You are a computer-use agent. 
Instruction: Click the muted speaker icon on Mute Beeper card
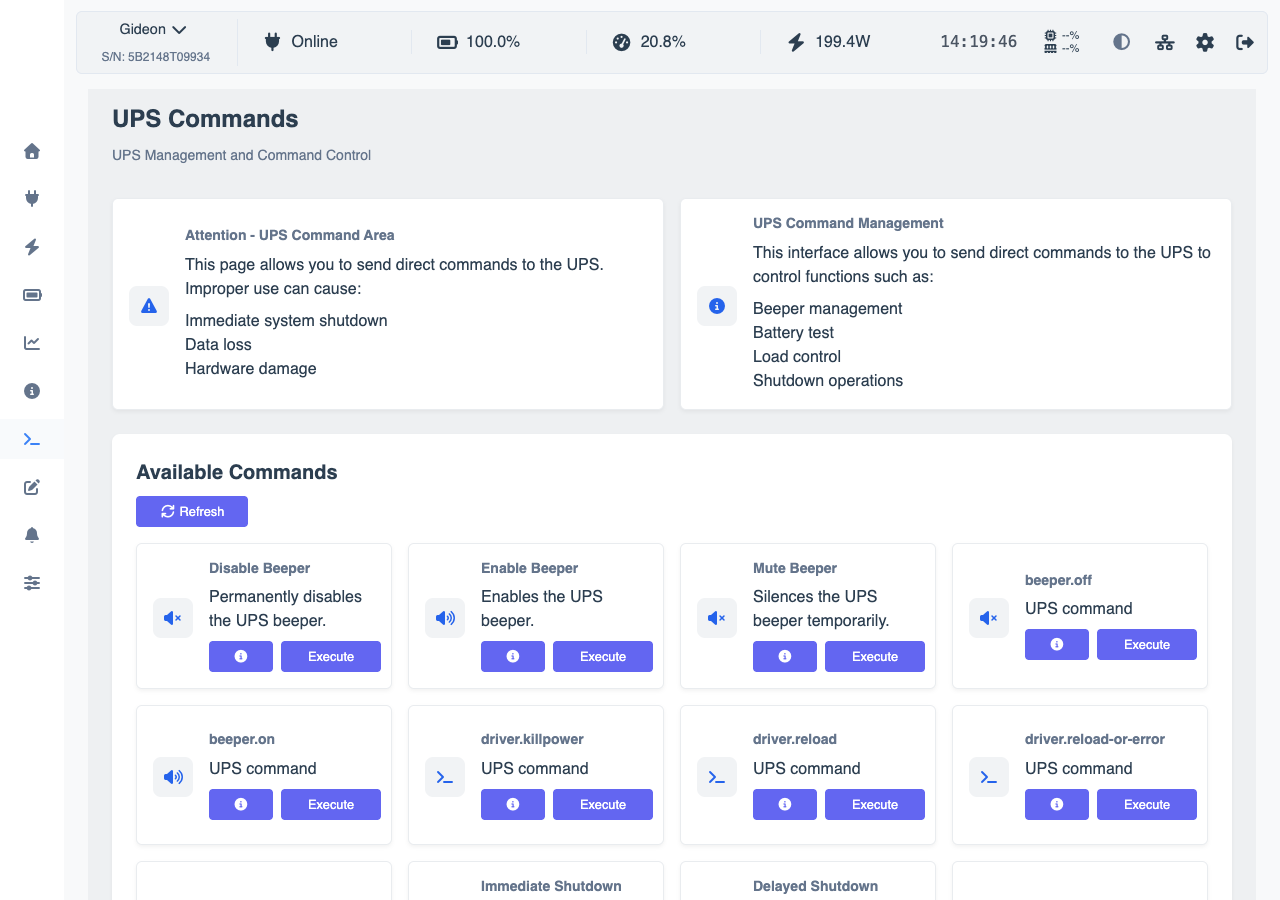click(717, 618)
